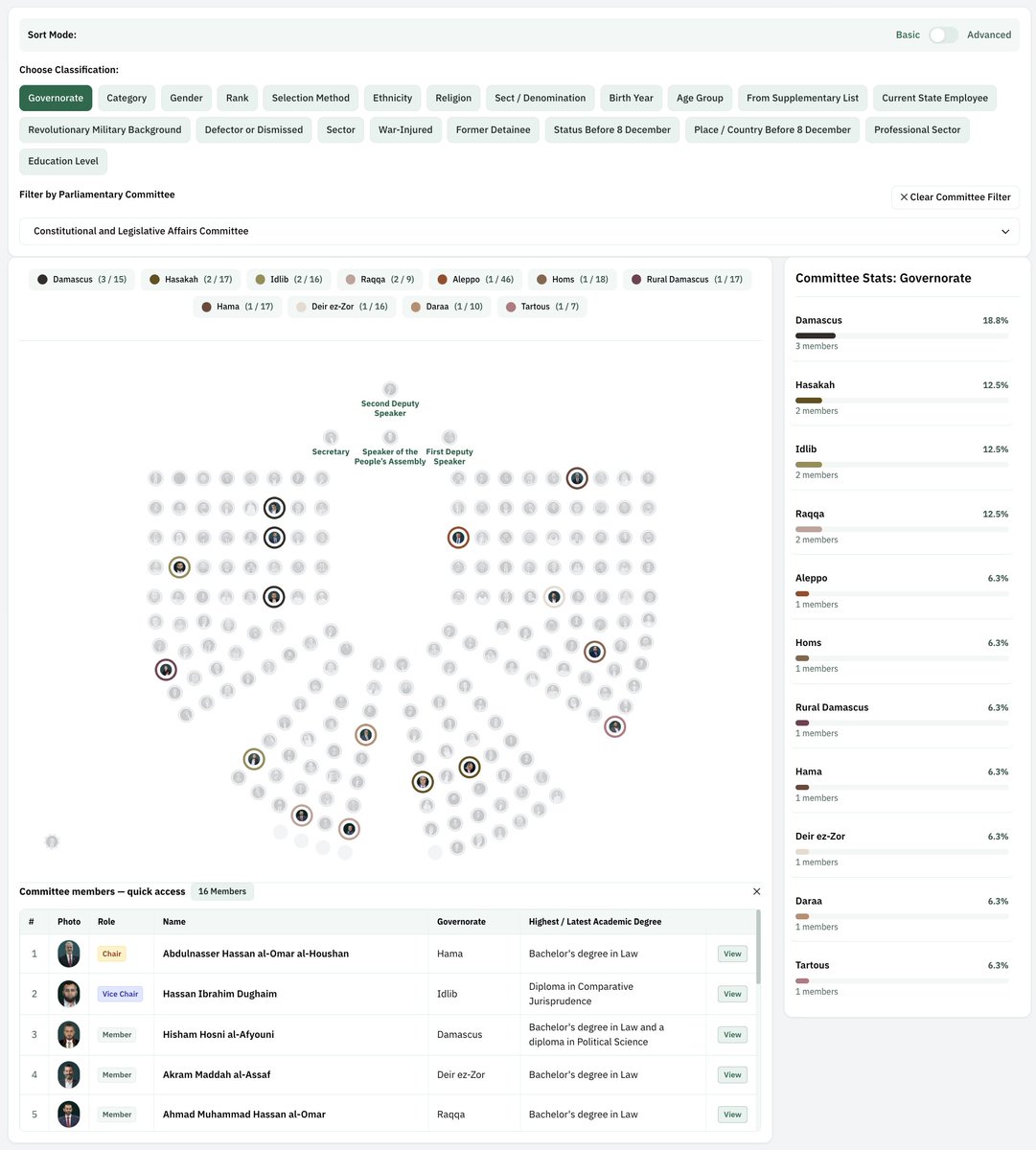This screenshot has width=1036, height=1150.
Task: Click photo of Ahmad Muhammad Hassan al-Omar
Action: (x=68, y=1115)
